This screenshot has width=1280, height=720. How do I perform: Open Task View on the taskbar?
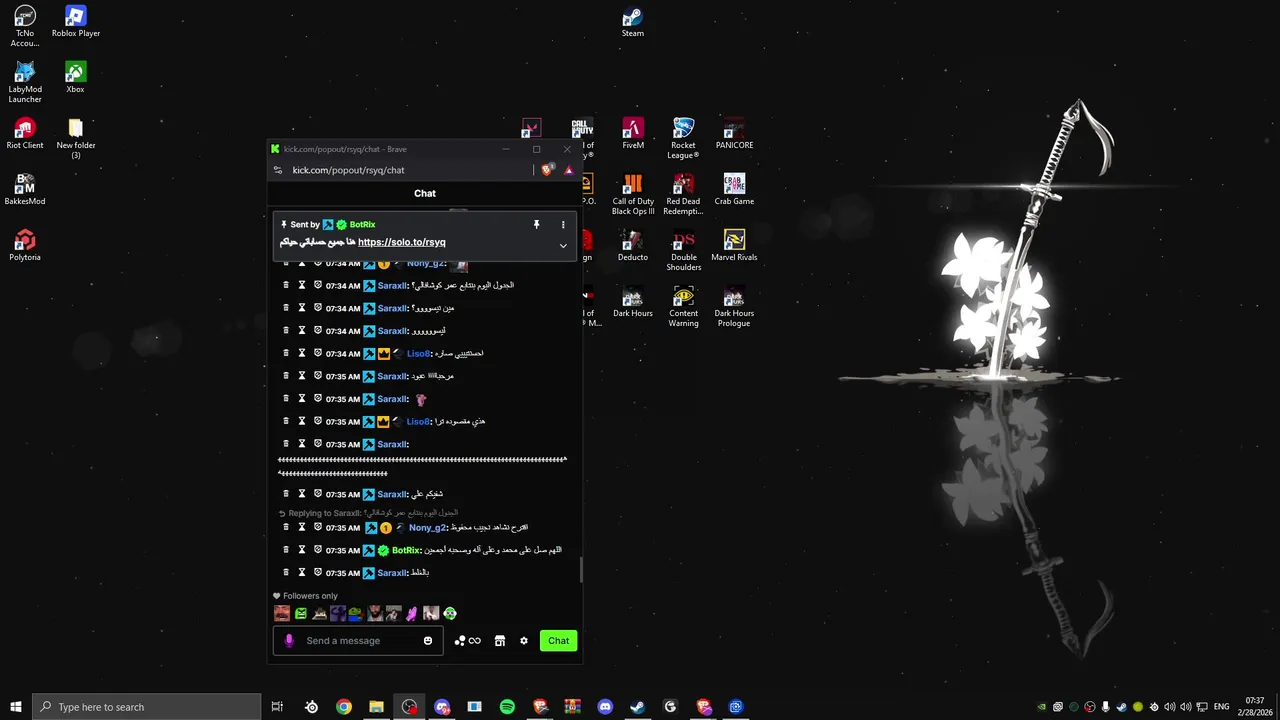(x=277, y=707)
